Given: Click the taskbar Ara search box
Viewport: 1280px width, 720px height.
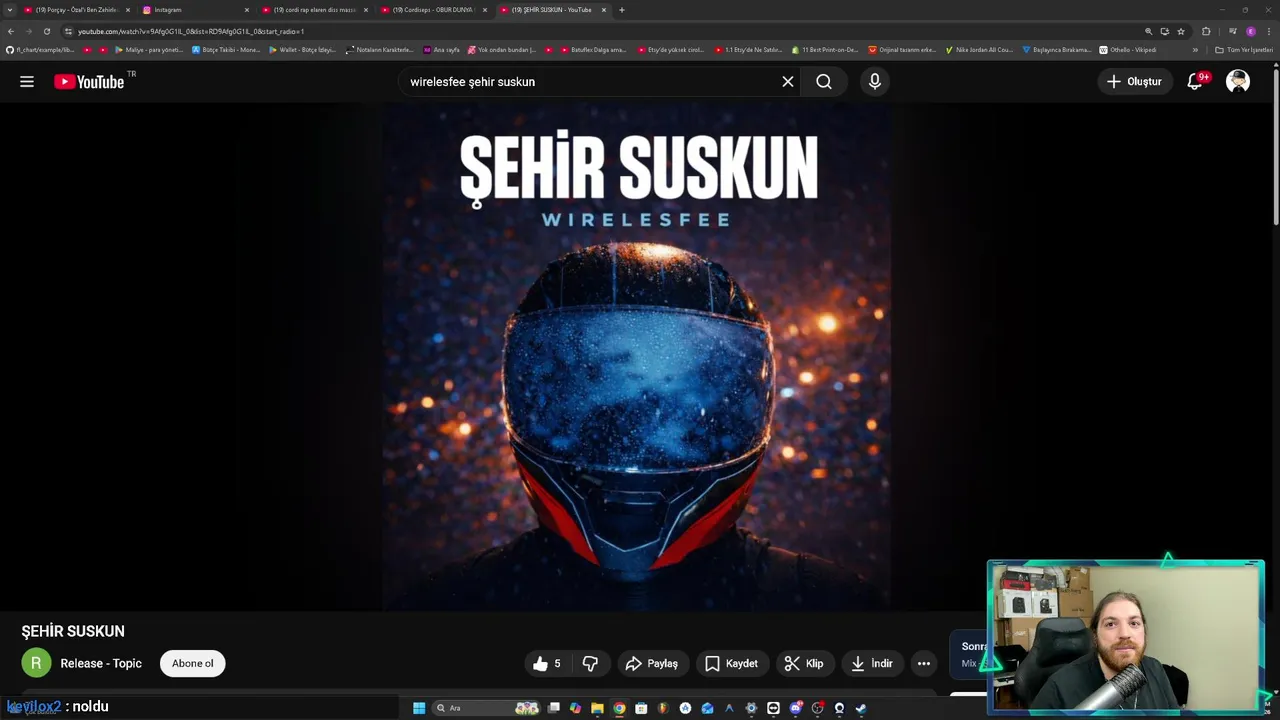Looking at the screenshot, I should [x=486, y=708].
